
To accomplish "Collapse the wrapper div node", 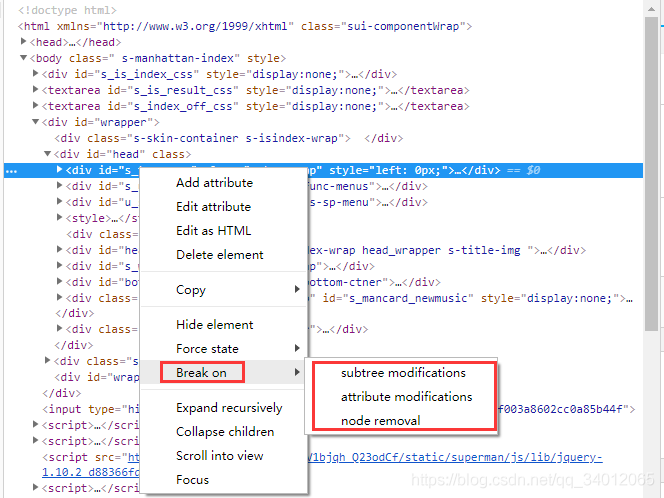I will coord(36,122).
